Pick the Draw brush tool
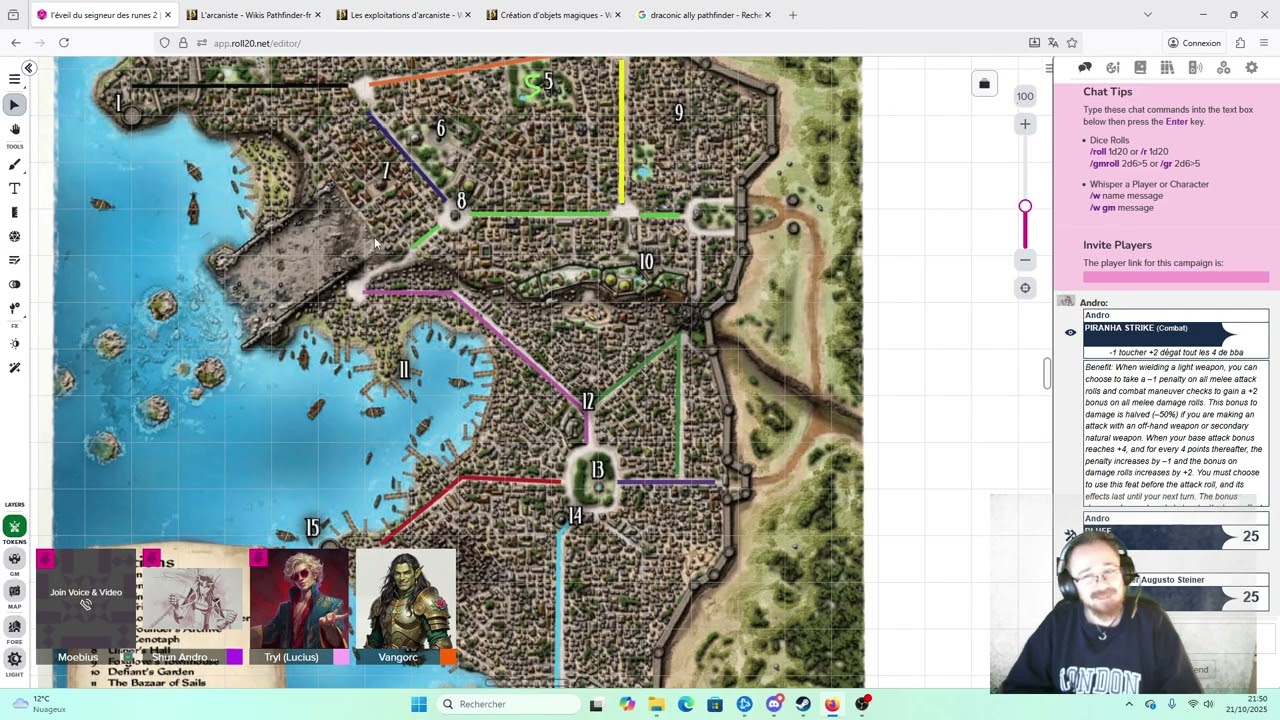This screenshot has height=720, width=1280. pyautogui.click(x=14, y=165)
